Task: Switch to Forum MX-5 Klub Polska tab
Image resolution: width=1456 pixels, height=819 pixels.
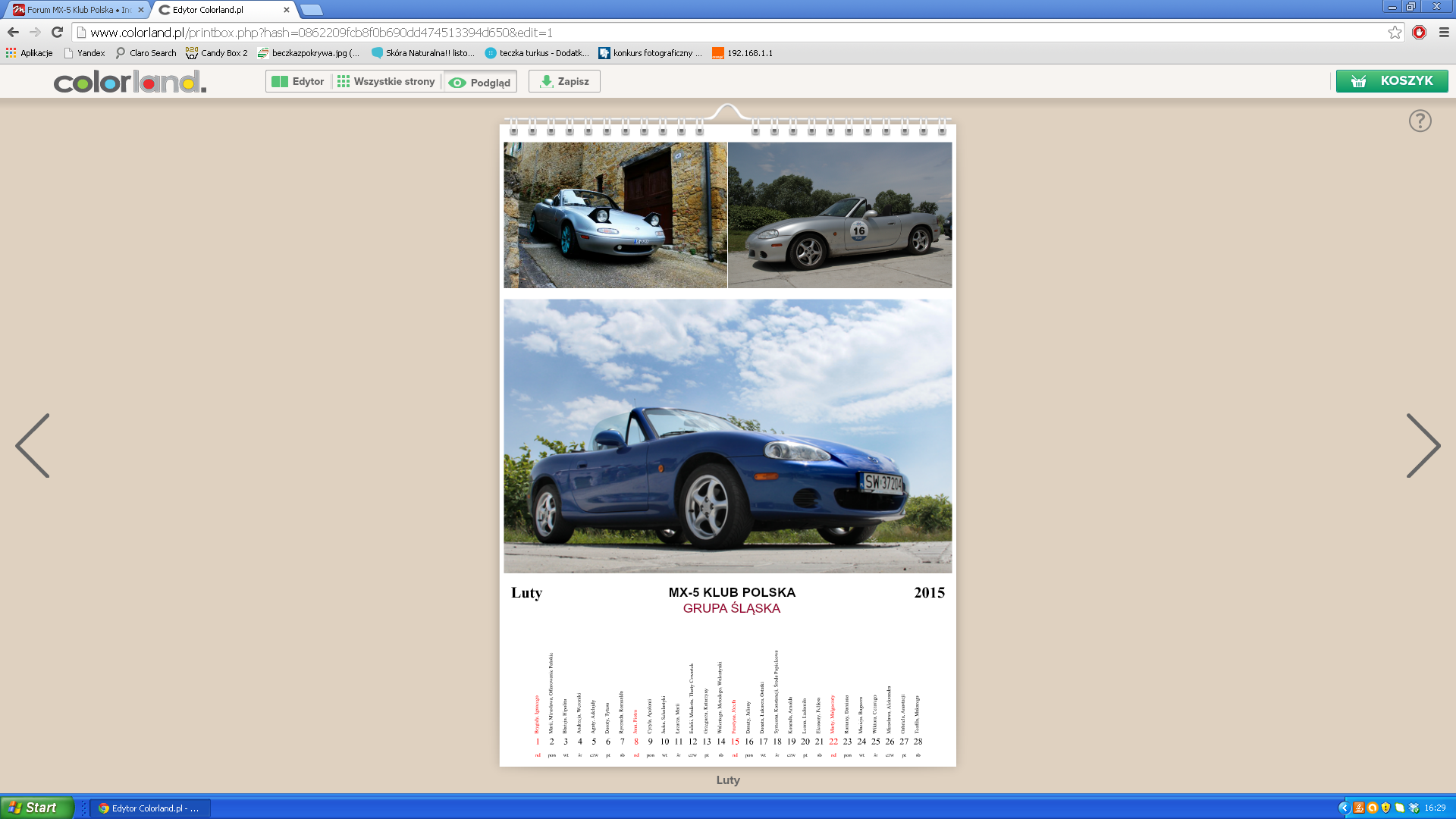Action: tap(78, 10)
